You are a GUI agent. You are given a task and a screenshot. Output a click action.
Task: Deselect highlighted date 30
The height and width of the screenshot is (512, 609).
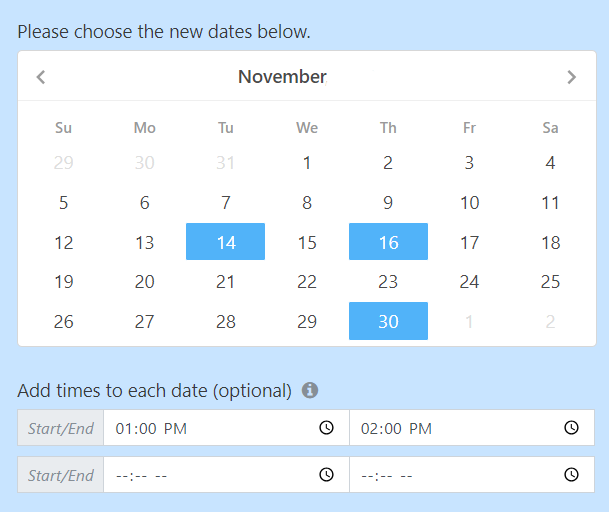[x=388, y=321]
